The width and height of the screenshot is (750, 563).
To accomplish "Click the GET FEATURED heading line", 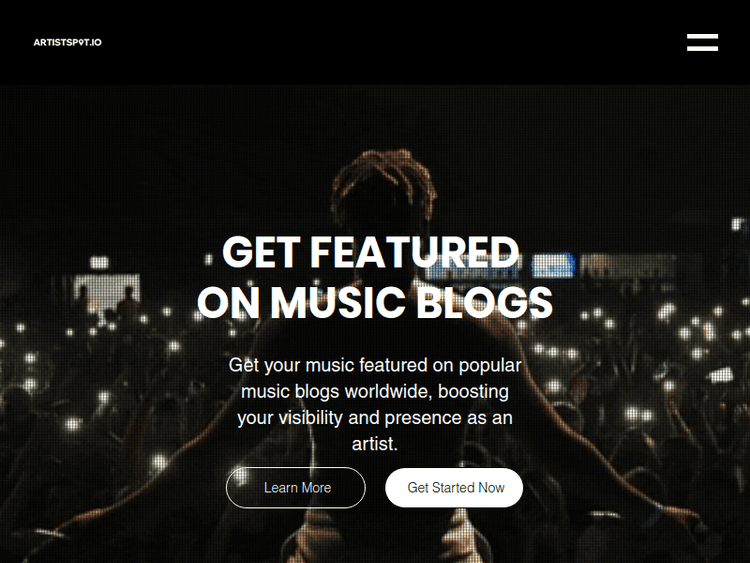I will point(371,252).
